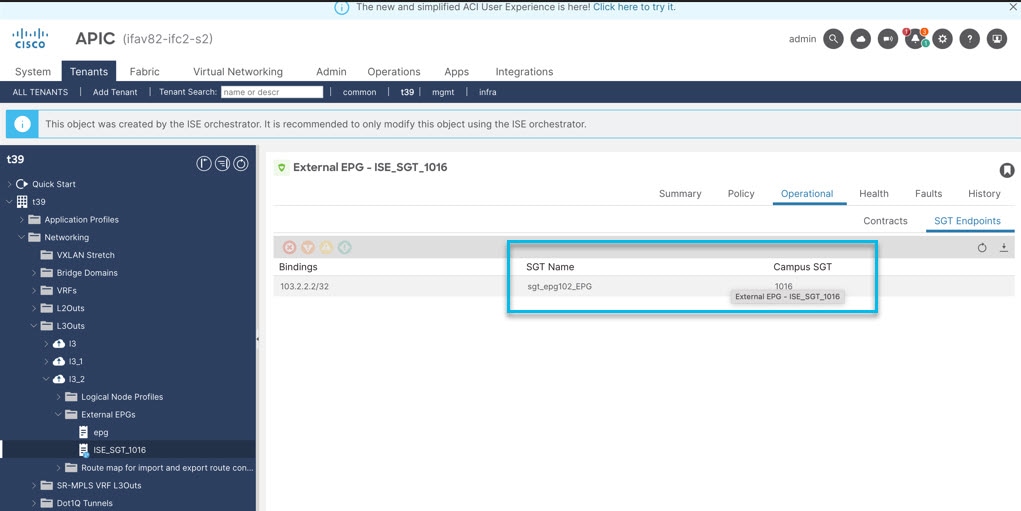The width and height of the screenshot is (1021, 511).
Task: Switch to the History tab
Action: pos(984,193)
